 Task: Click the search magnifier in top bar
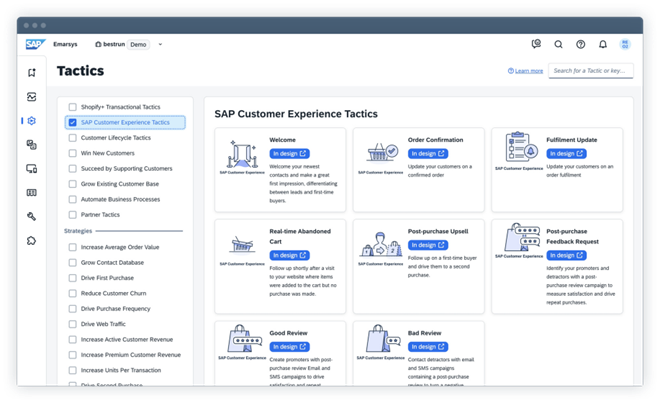[558, 44]
